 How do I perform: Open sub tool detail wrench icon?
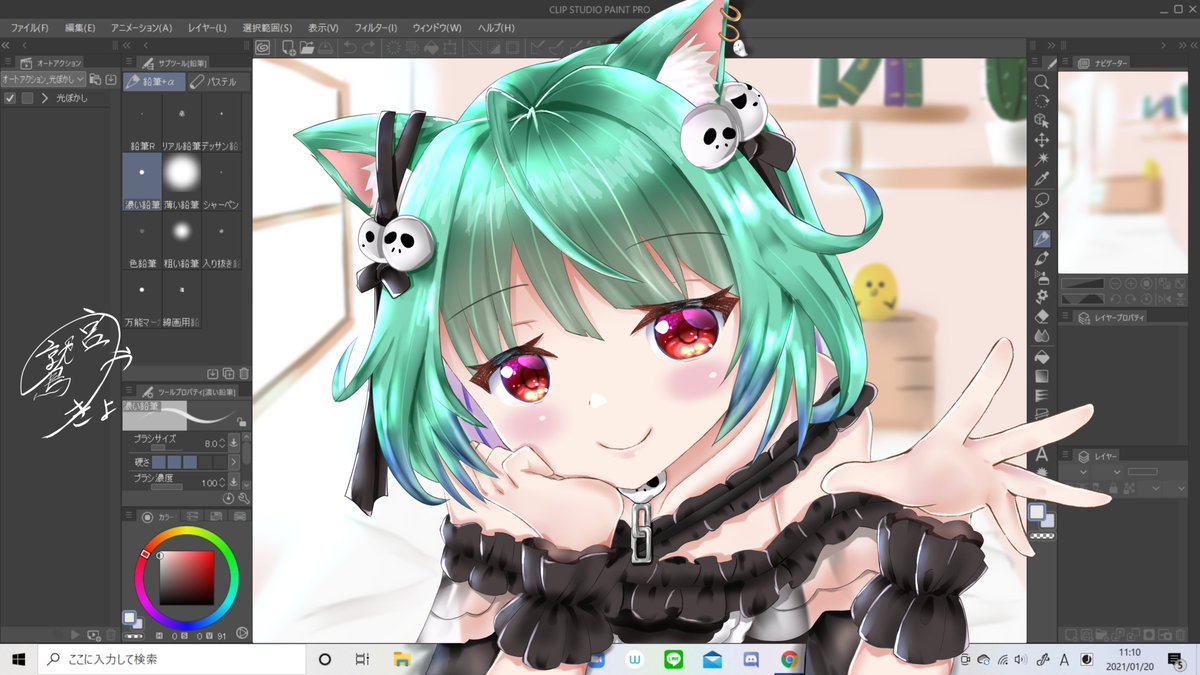point(244,498)
